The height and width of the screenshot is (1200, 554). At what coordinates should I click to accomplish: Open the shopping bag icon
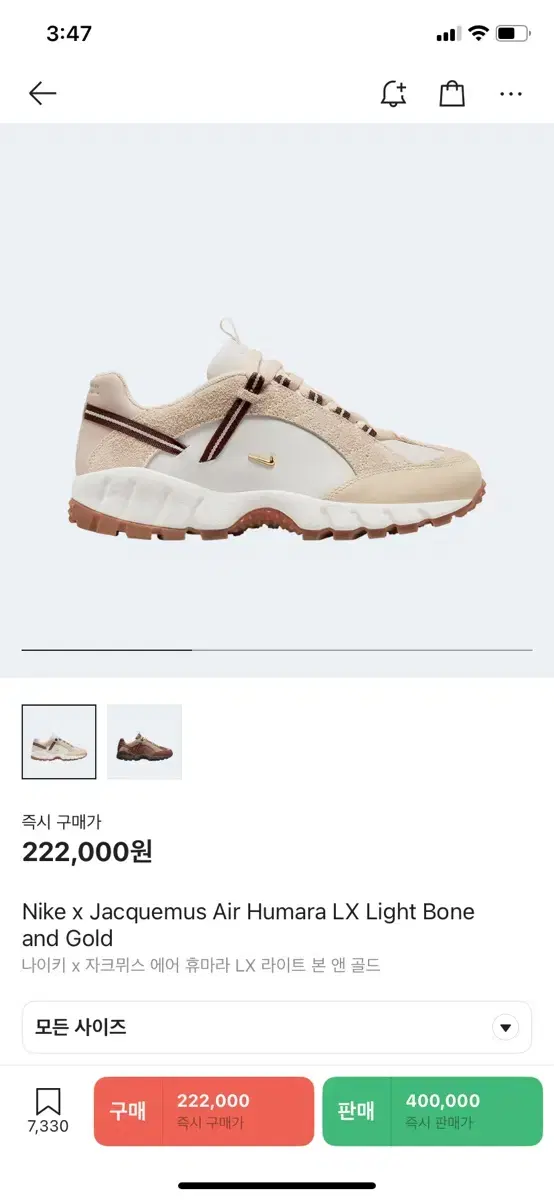click(x=452, y=93)
